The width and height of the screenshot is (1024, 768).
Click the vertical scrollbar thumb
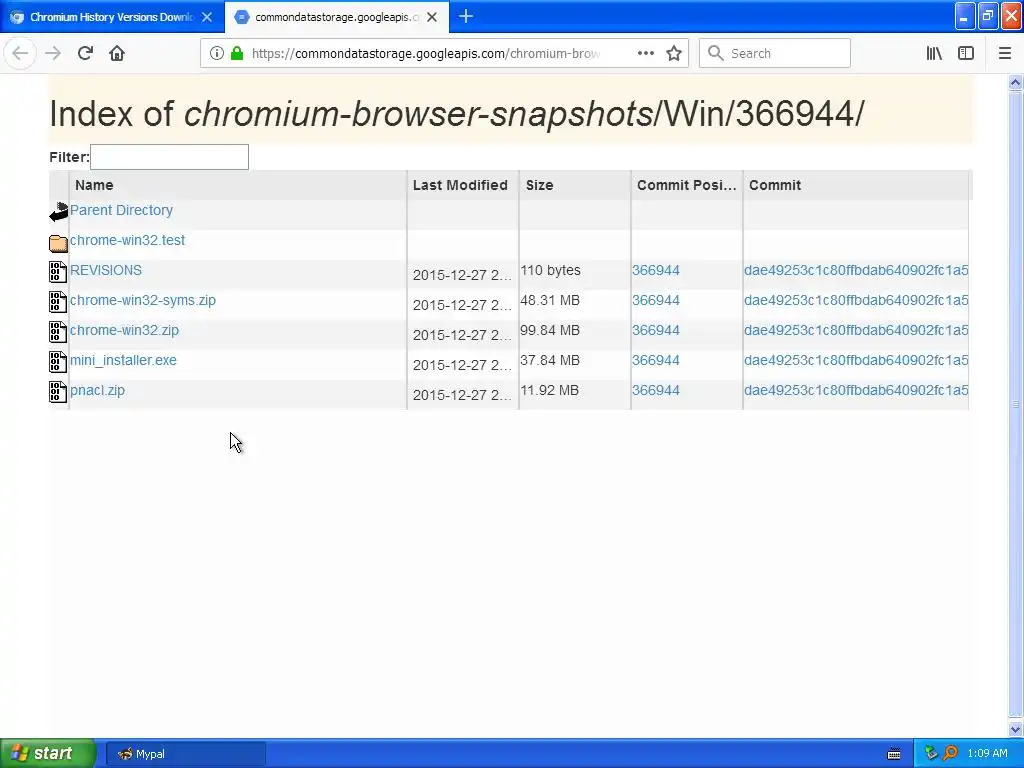pos(1015,405)
